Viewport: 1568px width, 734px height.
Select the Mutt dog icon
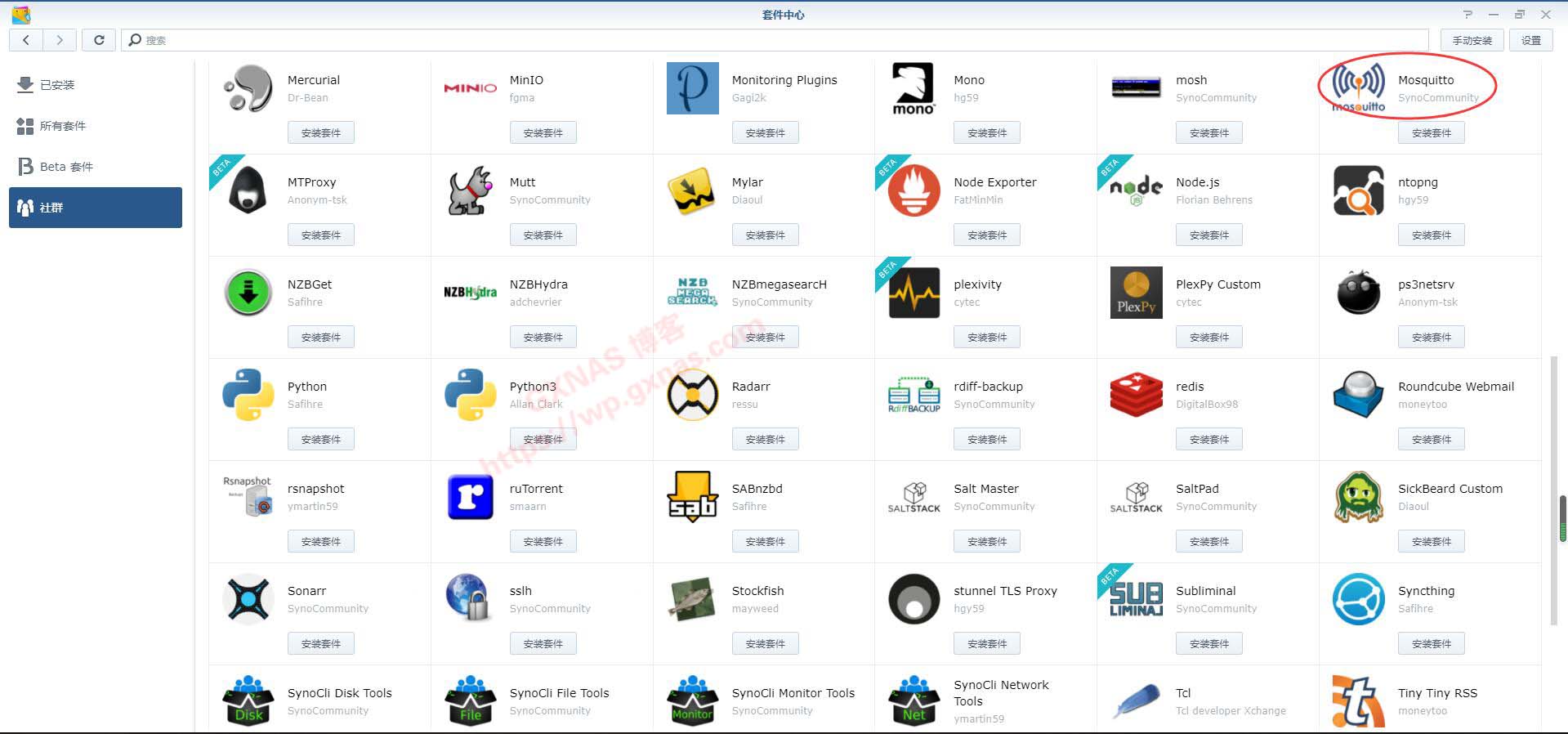pos(471,190)
